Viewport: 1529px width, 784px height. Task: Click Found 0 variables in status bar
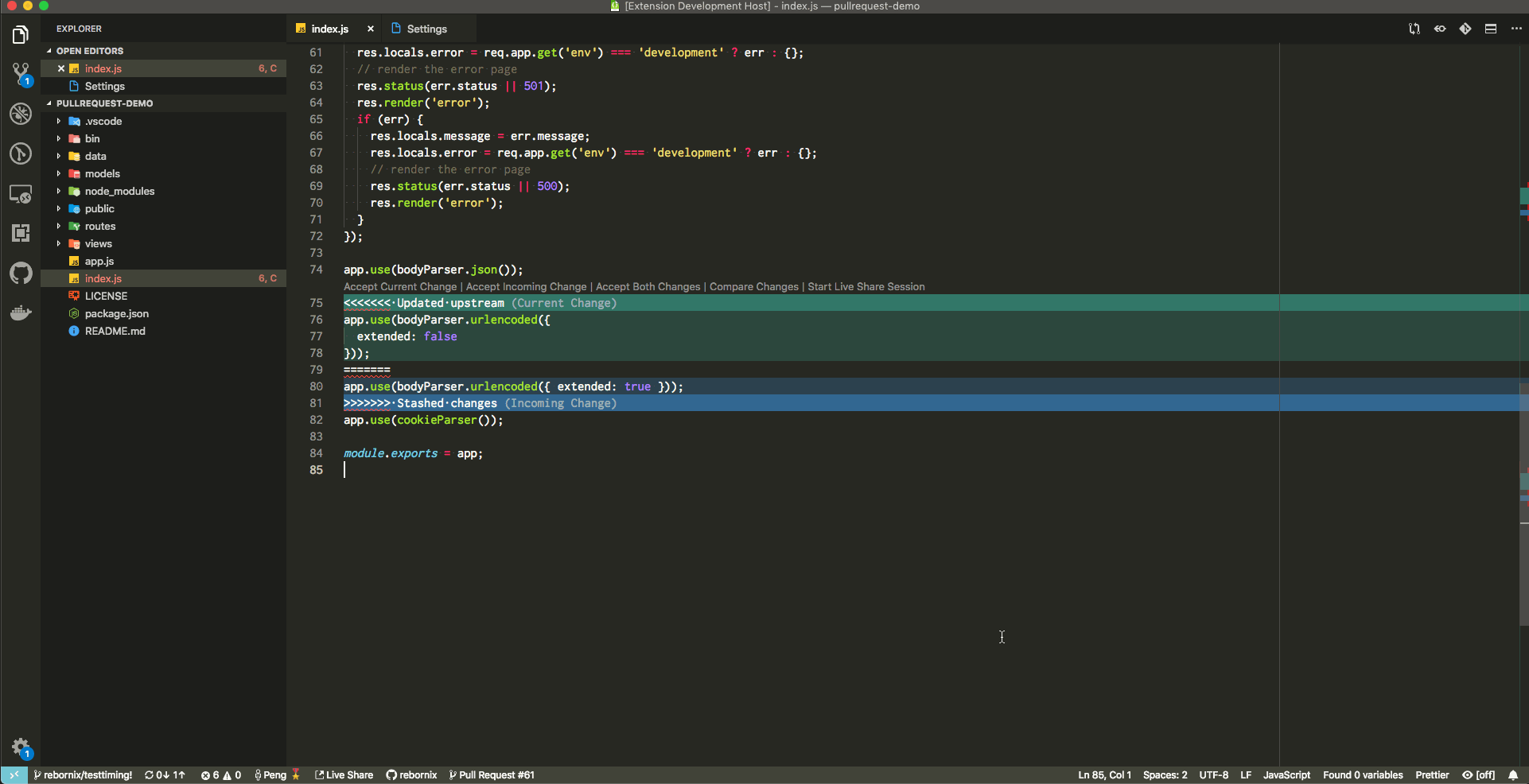(1363, 775)
